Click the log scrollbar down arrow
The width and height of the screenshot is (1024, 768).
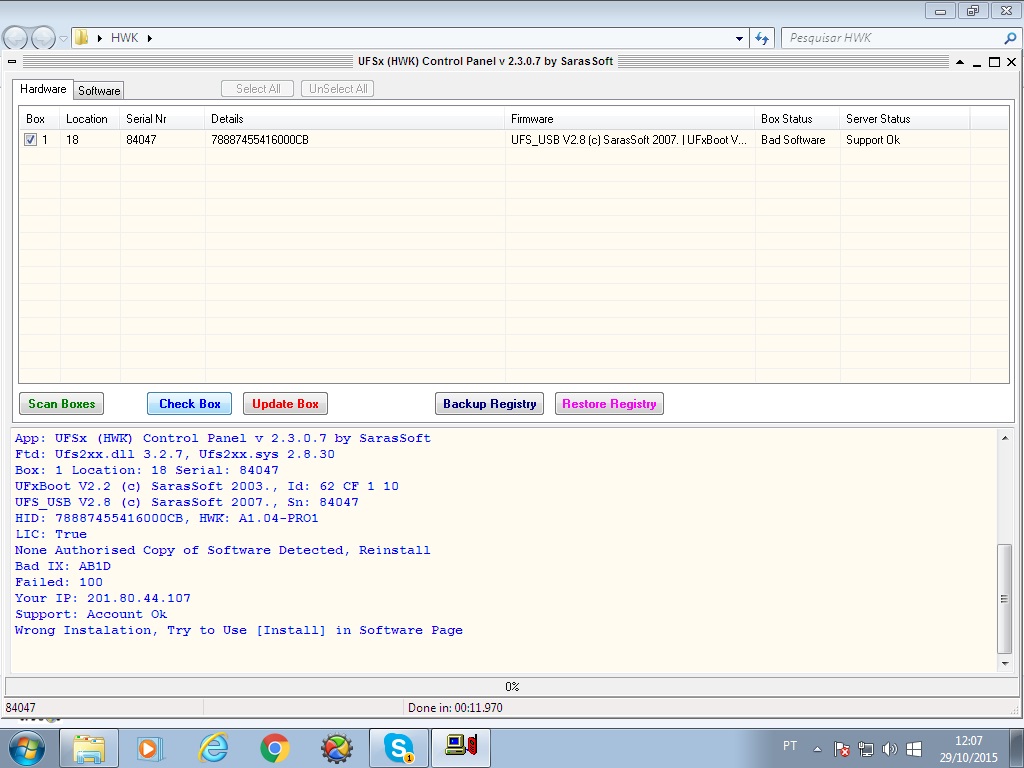pyautogui.click(x=1005, y=664)
